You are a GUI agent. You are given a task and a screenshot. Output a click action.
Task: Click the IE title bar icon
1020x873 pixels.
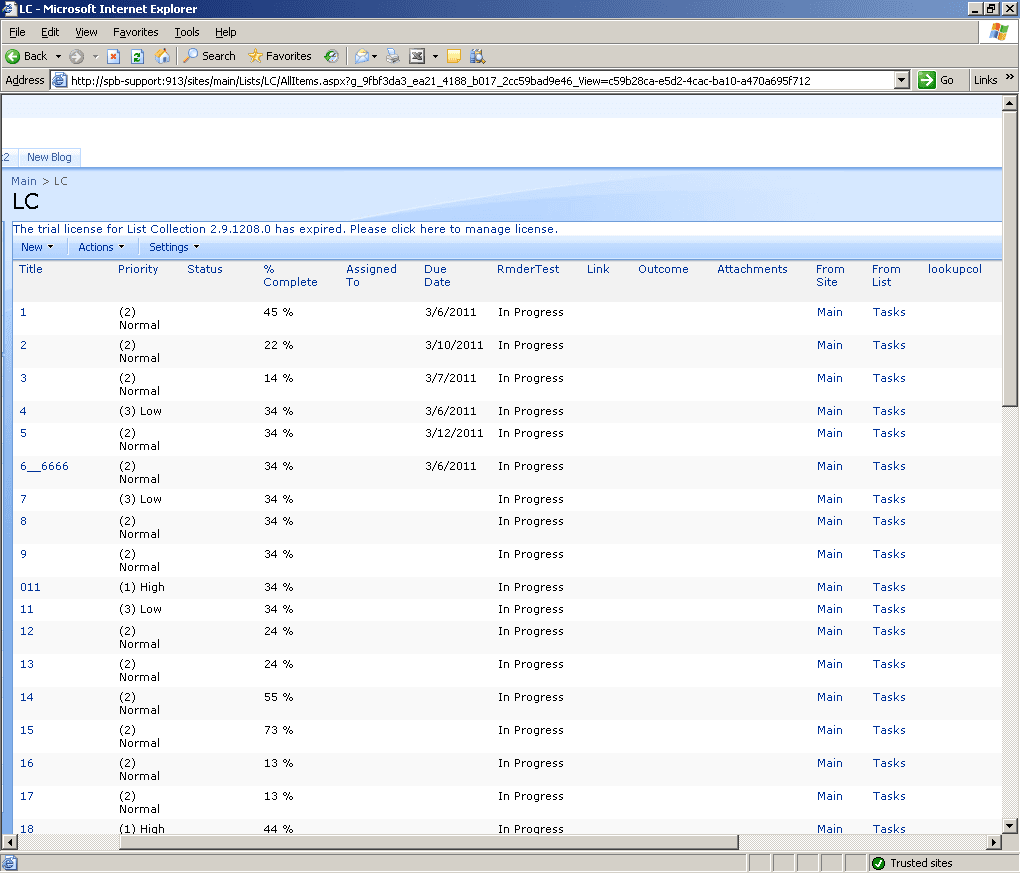tap(9, 9)
